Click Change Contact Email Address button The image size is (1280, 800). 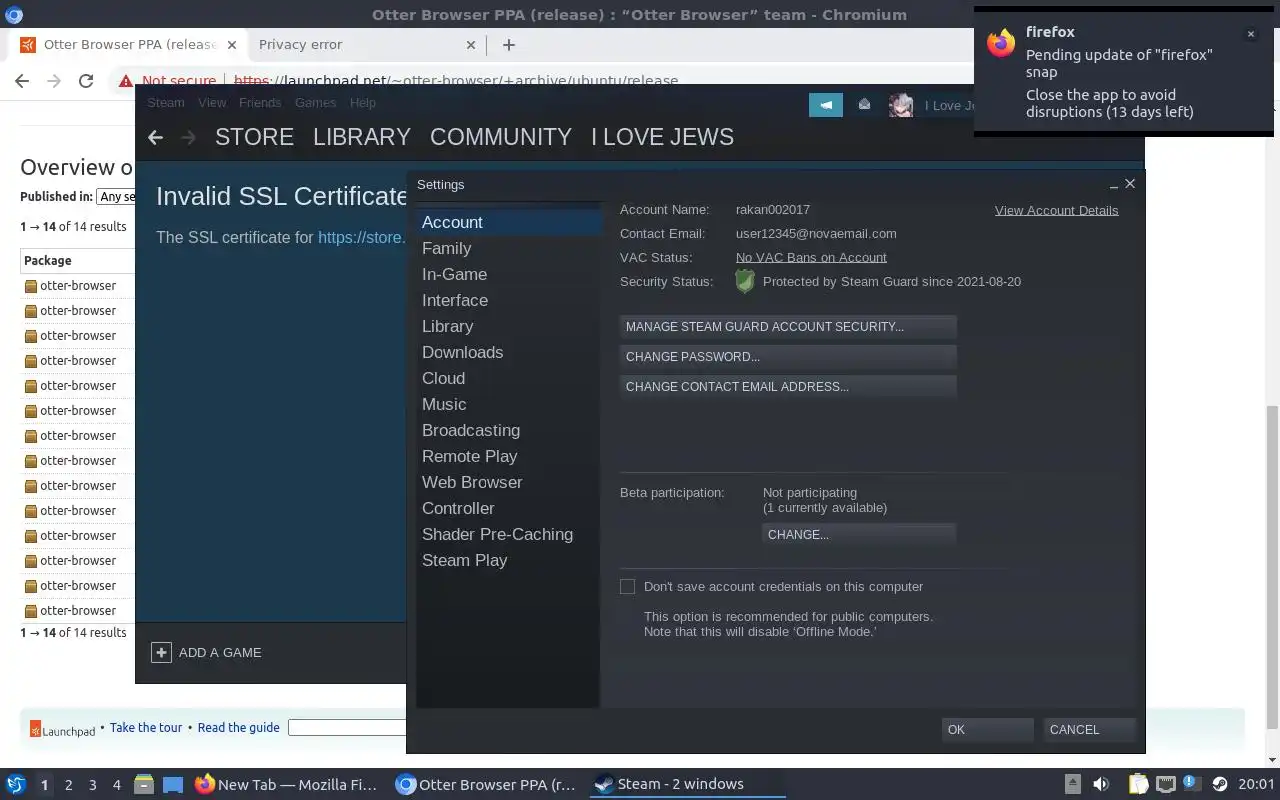pos(788,387)
